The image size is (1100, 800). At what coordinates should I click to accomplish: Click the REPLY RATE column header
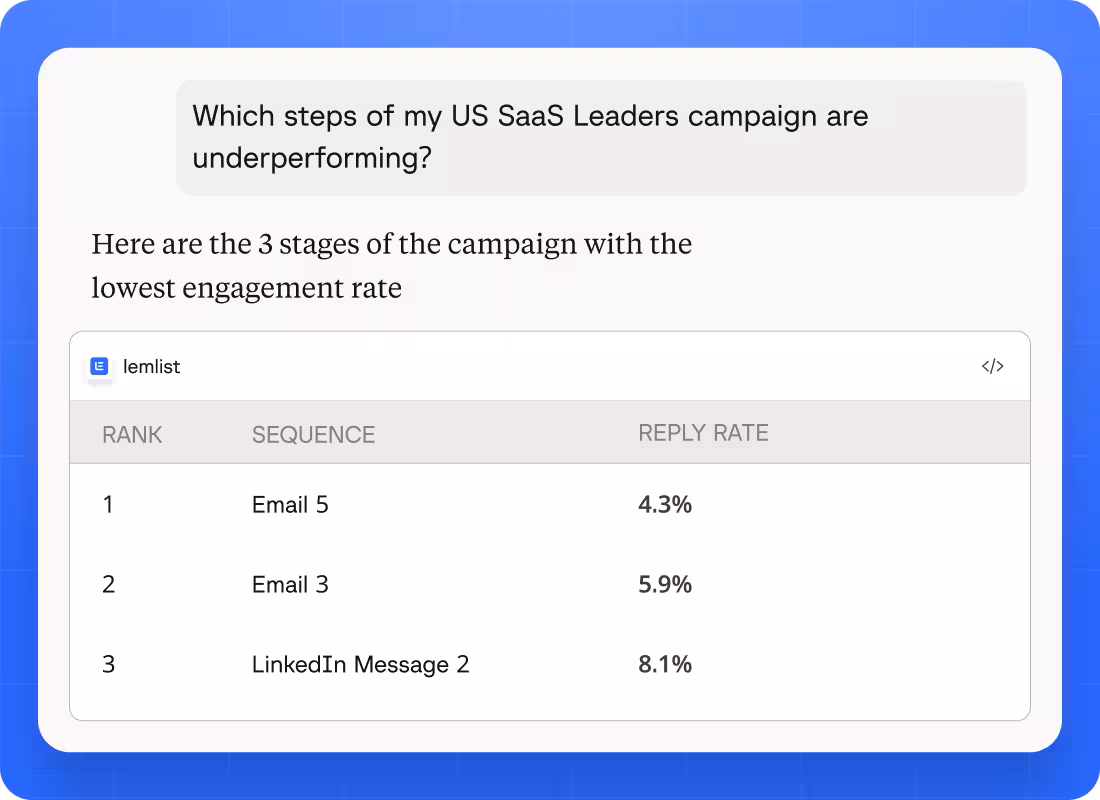703,433
